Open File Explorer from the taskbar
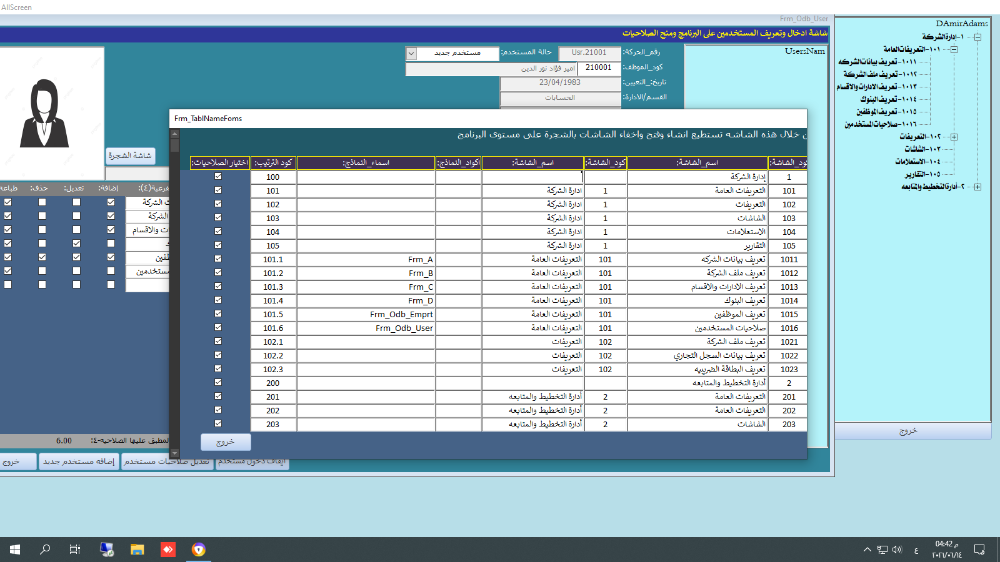1000x562 pixels. pyautogui.click(x=137, y=549)
